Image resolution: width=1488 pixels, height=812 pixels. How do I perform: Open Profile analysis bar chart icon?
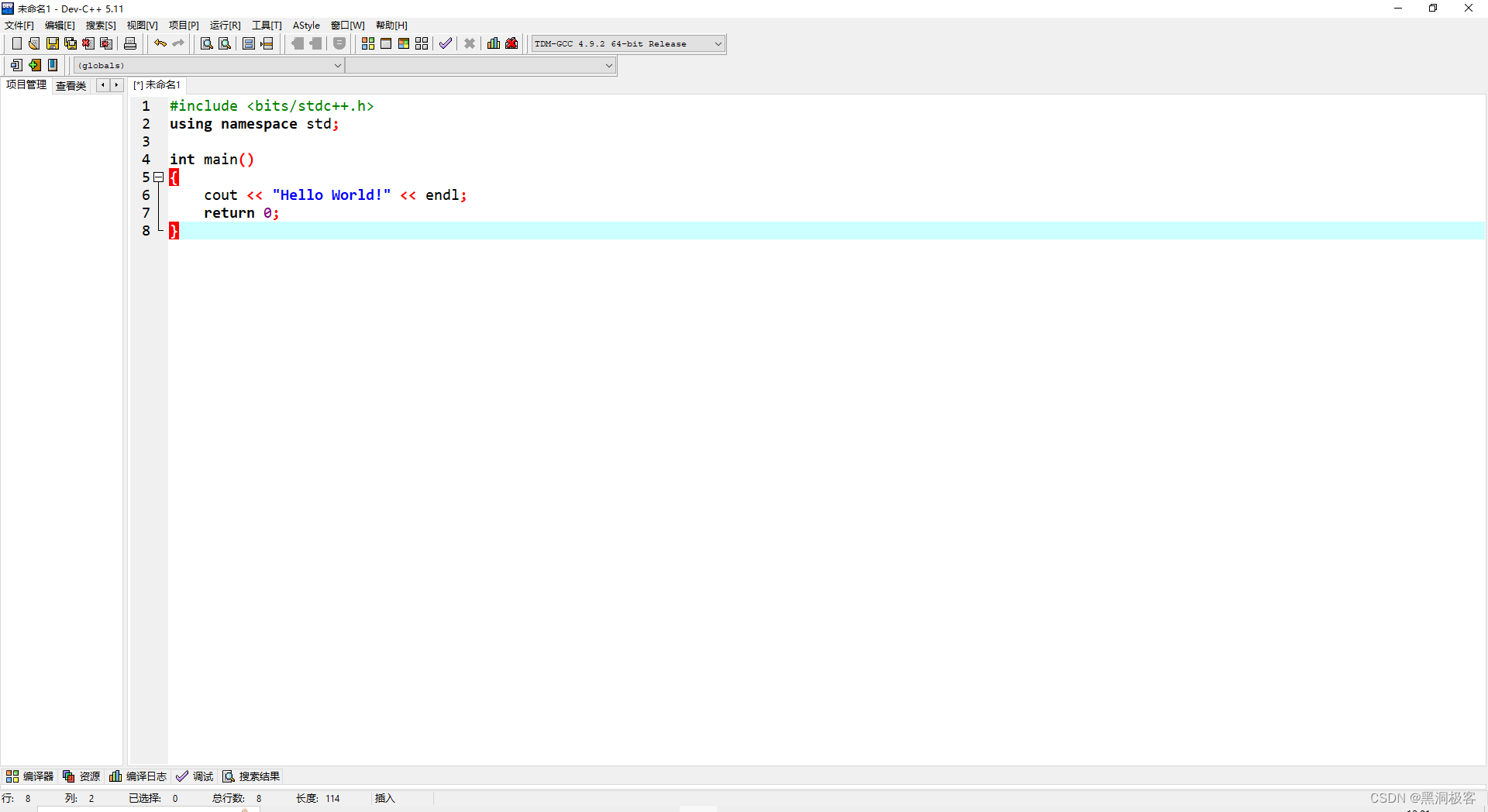pos(494,43)
